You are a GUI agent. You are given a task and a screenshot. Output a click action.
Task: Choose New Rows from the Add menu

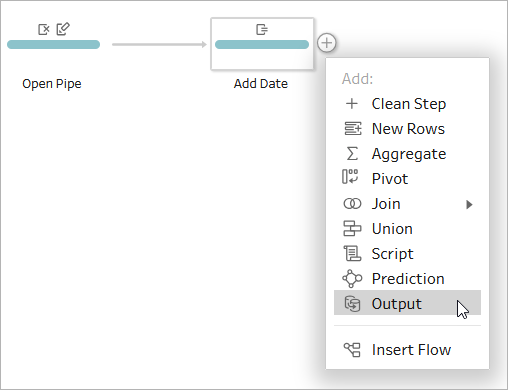(x=407, y=129)
